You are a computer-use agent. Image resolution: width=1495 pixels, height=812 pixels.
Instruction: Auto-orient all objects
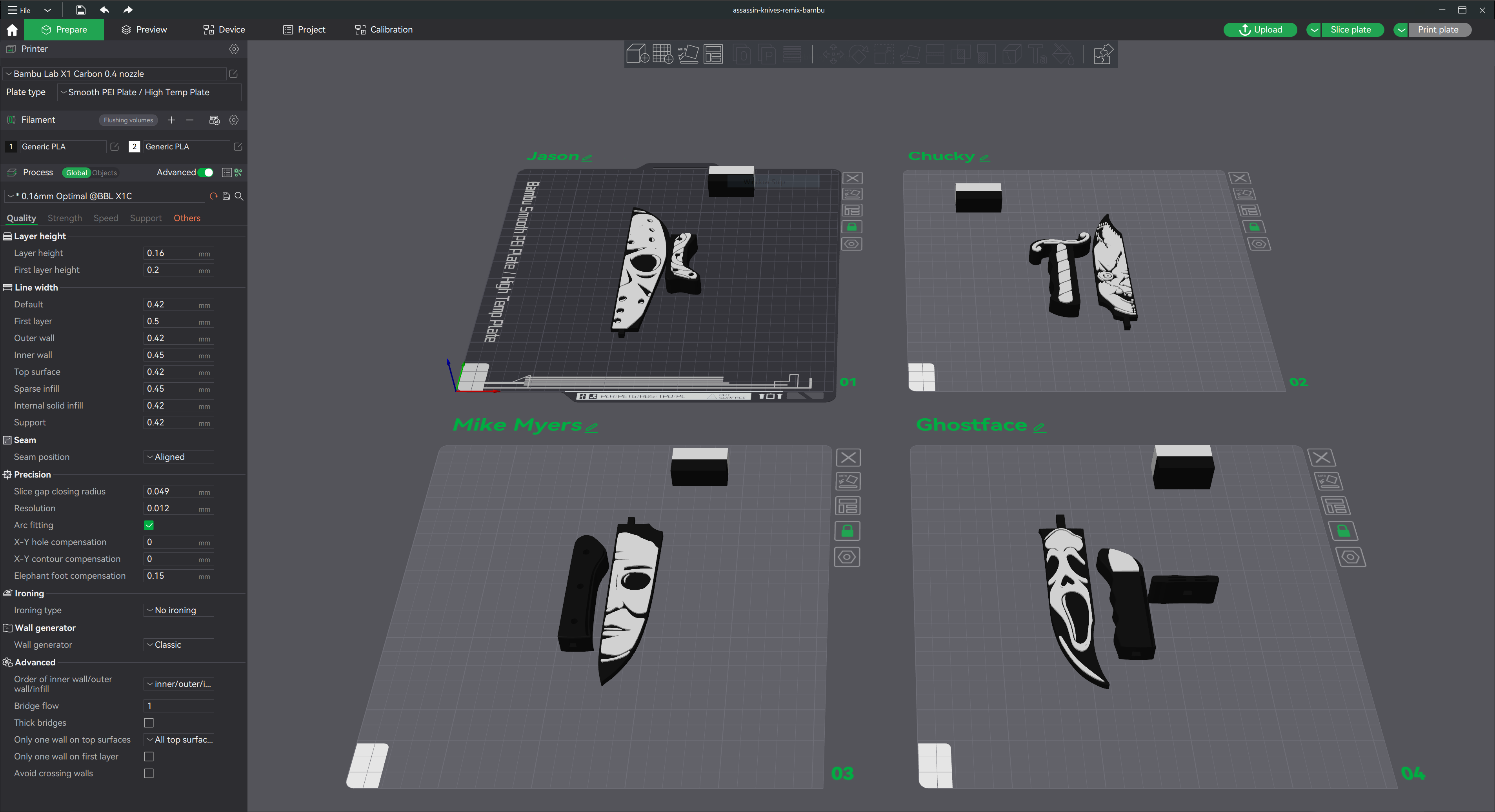coord(689,53)
